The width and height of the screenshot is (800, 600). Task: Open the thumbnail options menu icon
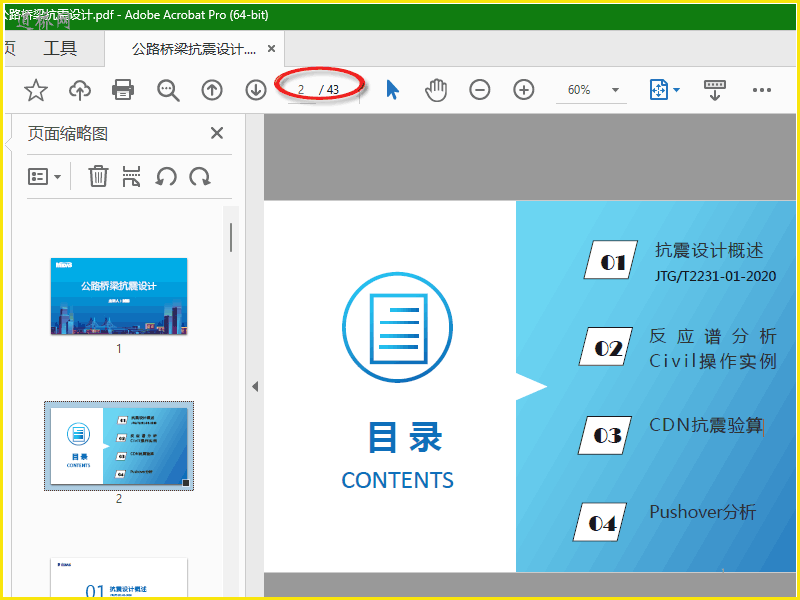[44, 177]
